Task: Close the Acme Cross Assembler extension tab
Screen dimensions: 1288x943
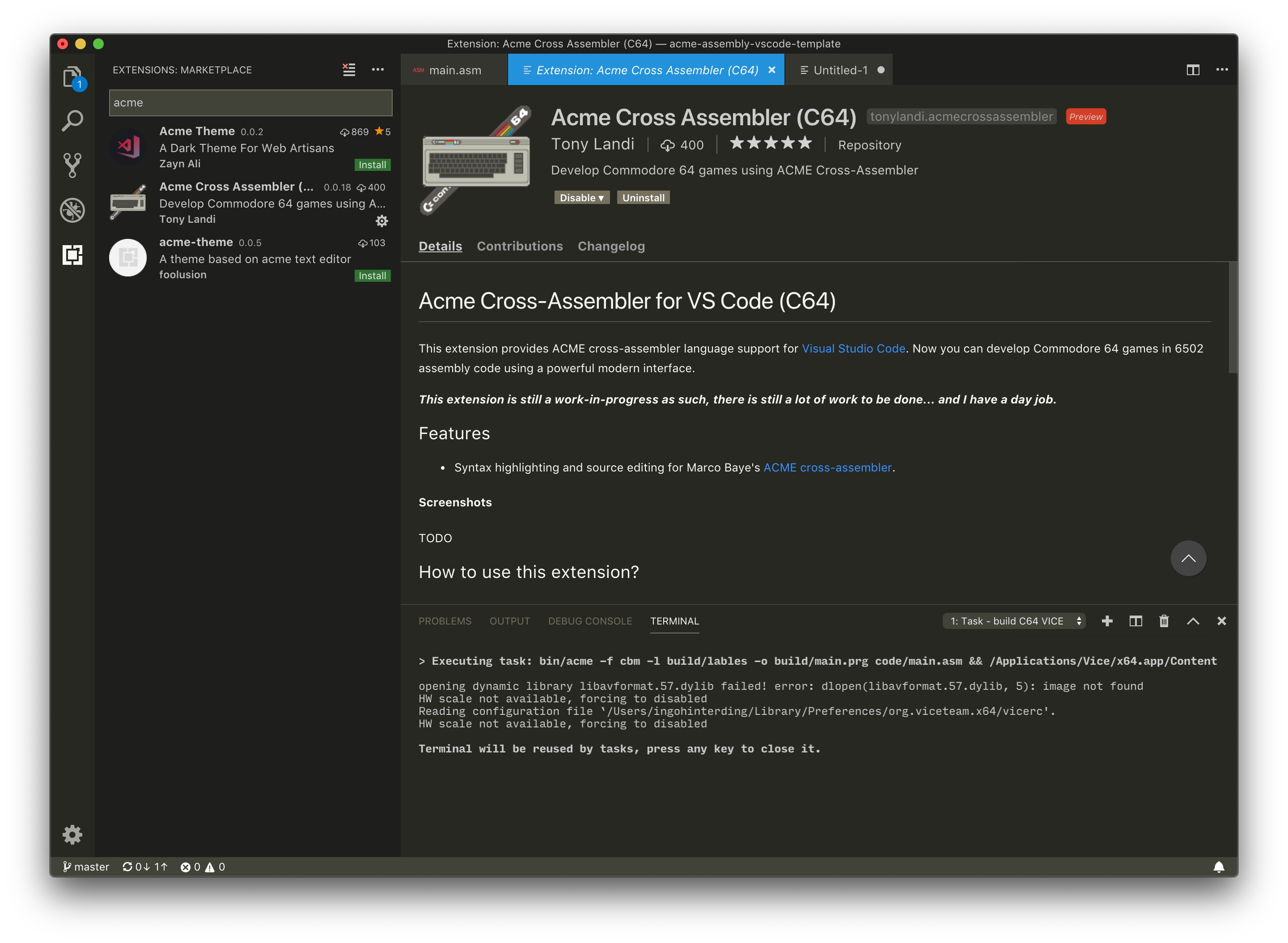Action: coord(771,70)
